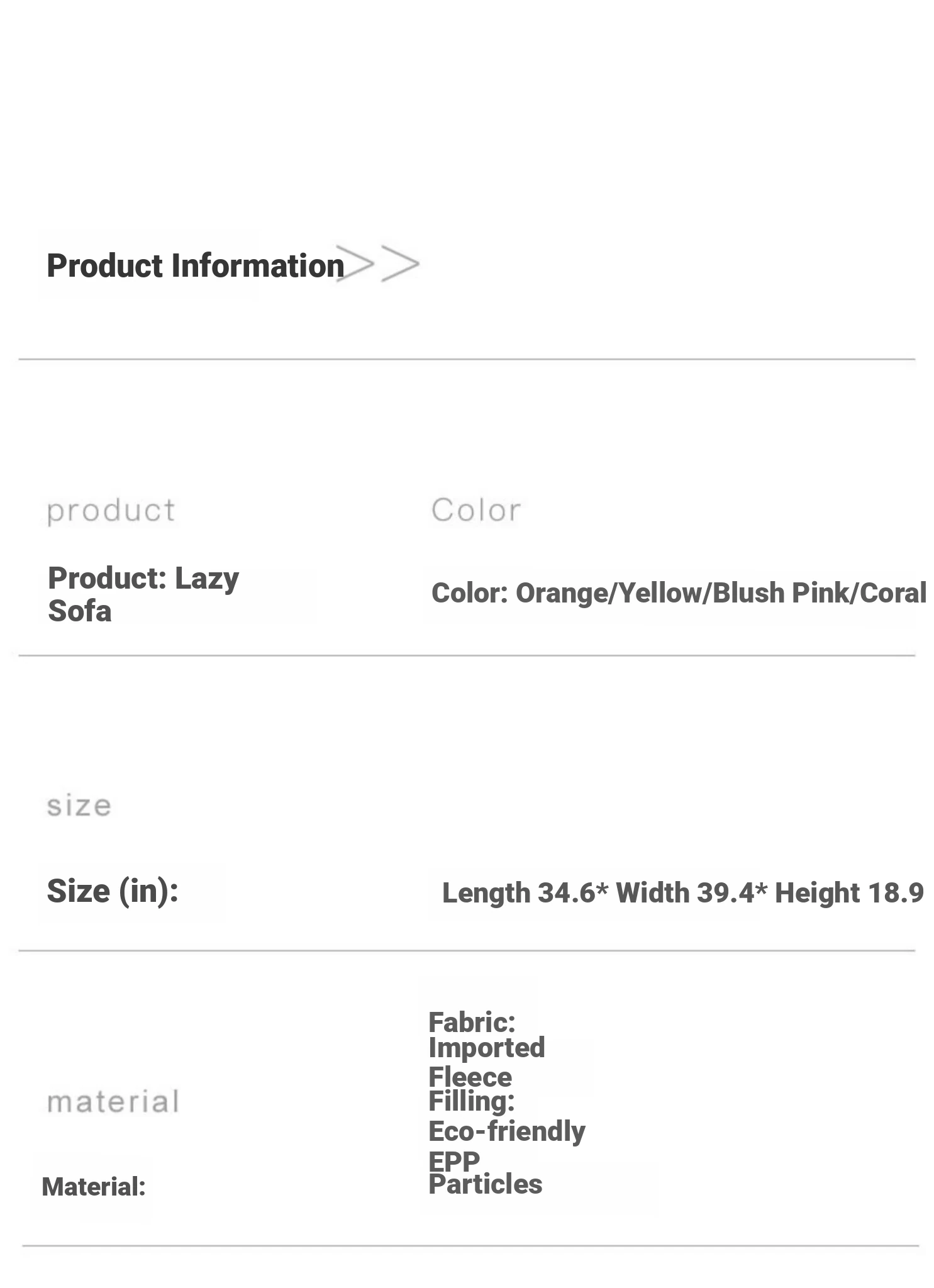Click the "Height 18.9" dimension text
The image size is (934, 1288).
(x=848, y=893)
